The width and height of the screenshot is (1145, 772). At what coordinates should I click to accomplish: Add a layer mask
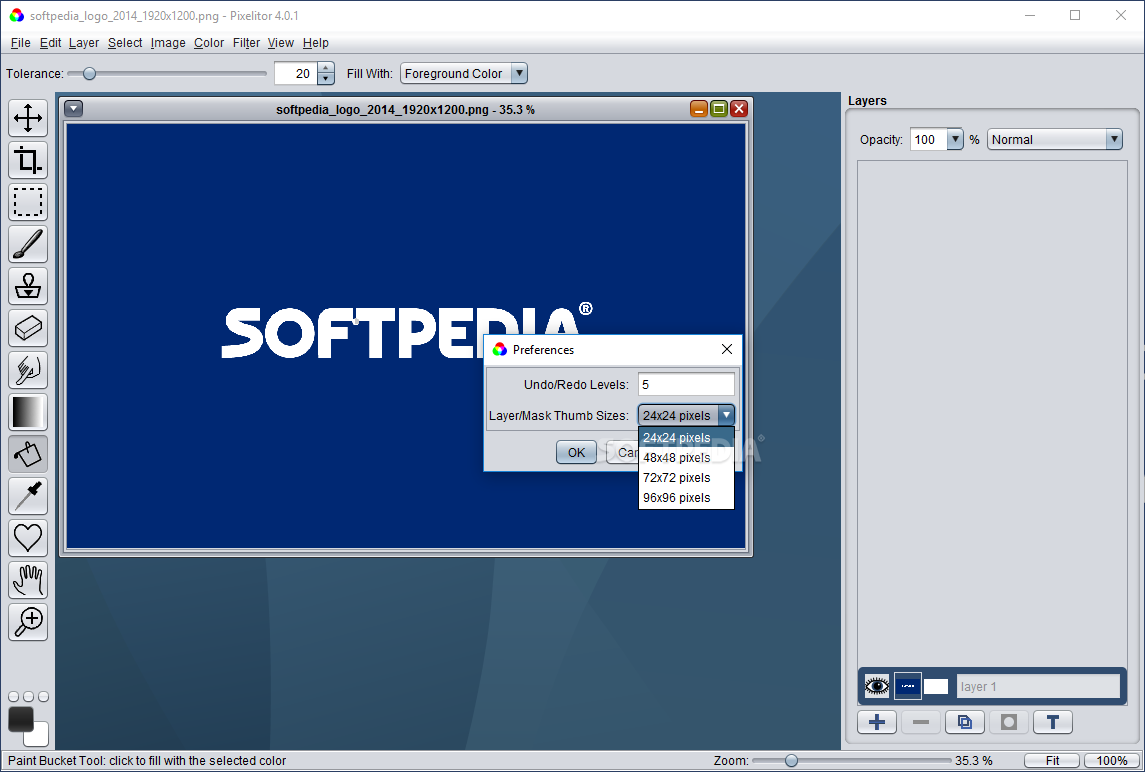1009,722
